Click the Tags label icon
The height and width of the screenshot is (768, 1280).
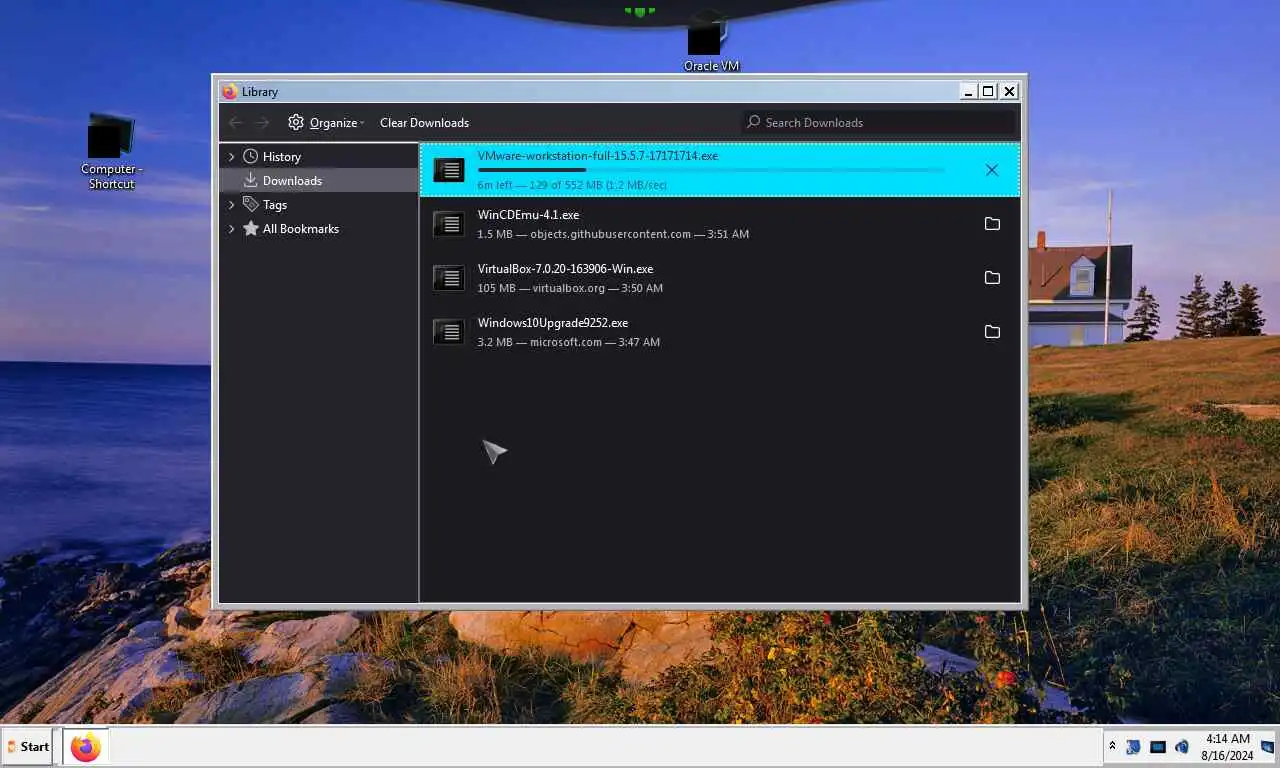pyautogui.click(x=251, y=204)
